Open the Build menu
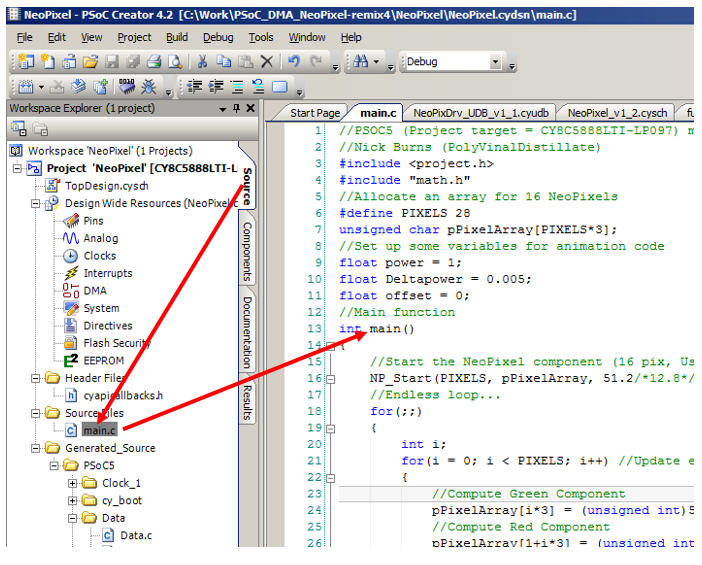 tap(177, 38)
